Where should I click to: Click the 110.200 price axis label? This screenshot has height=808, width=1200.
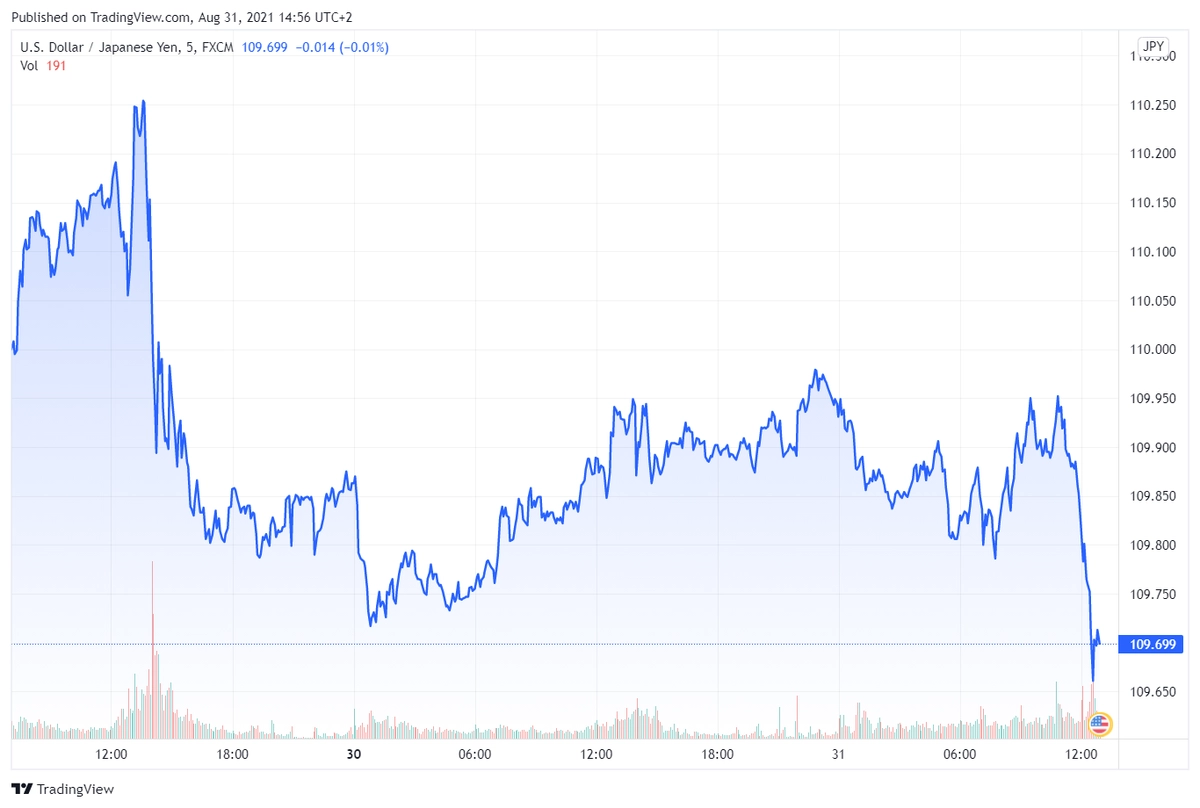point(1153,154)
